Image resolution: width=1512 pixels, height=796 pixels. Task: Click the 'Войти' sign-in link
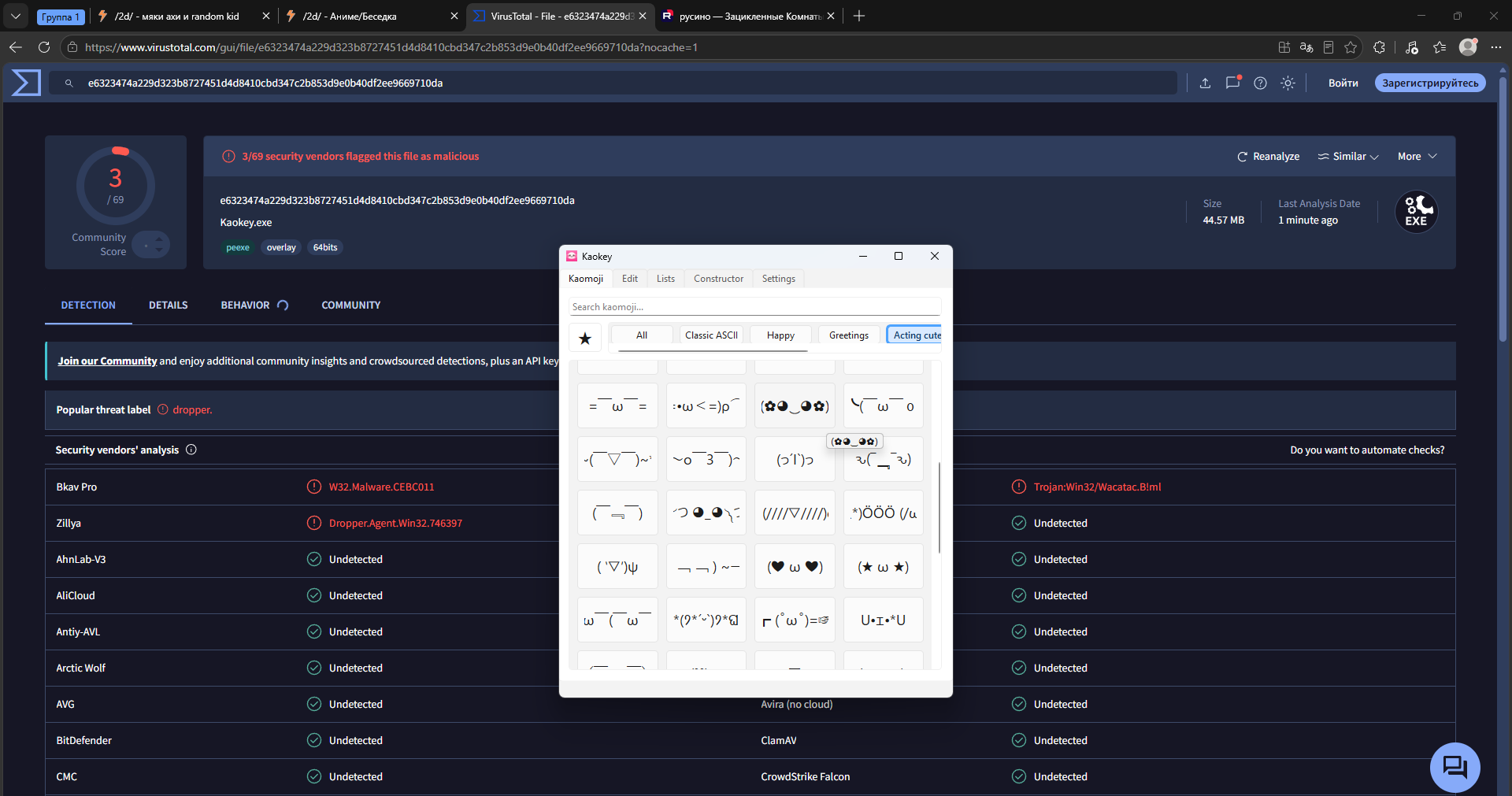point(1343,83)
